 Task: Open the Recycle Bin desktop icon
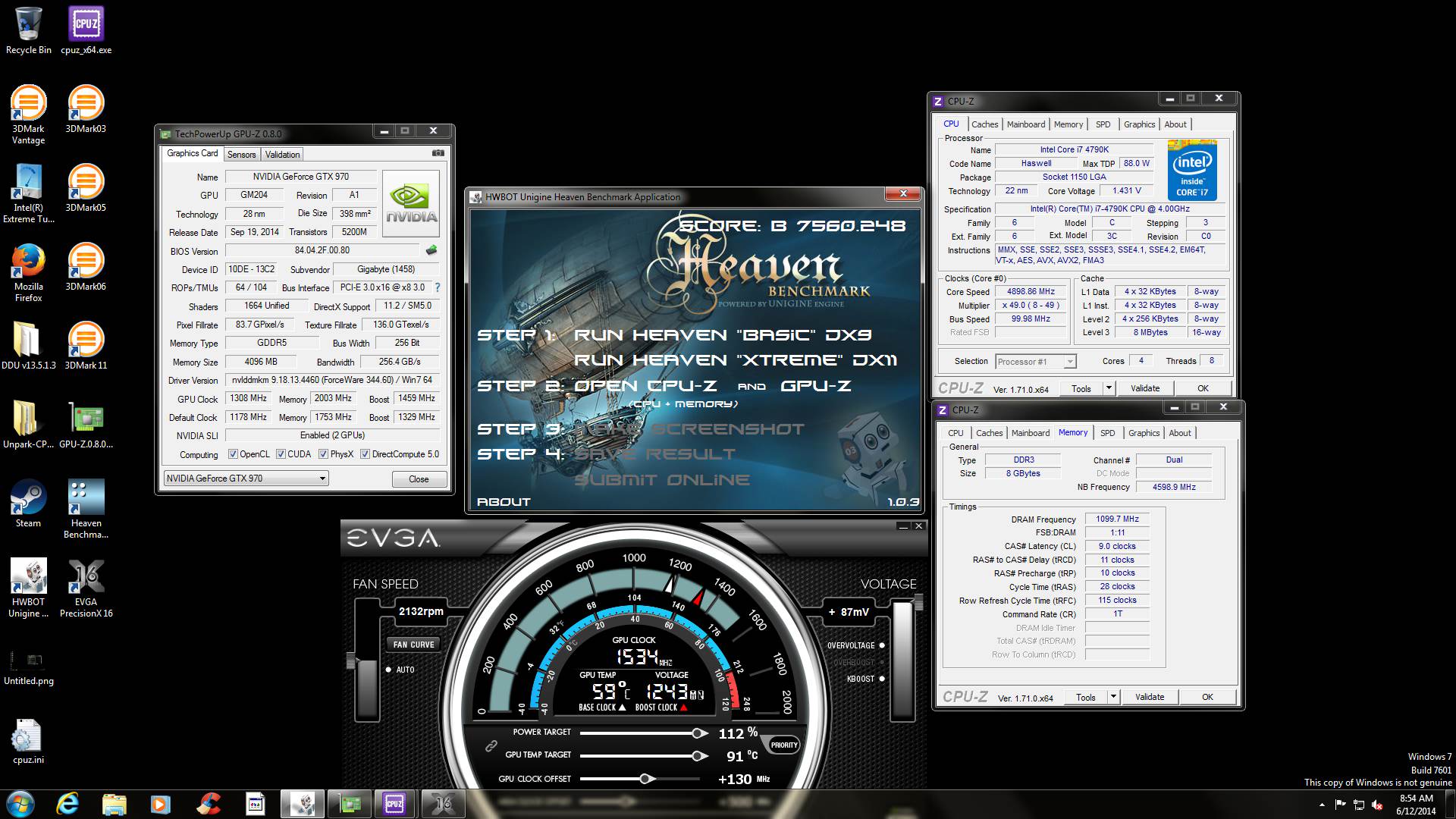click(29, 30)
